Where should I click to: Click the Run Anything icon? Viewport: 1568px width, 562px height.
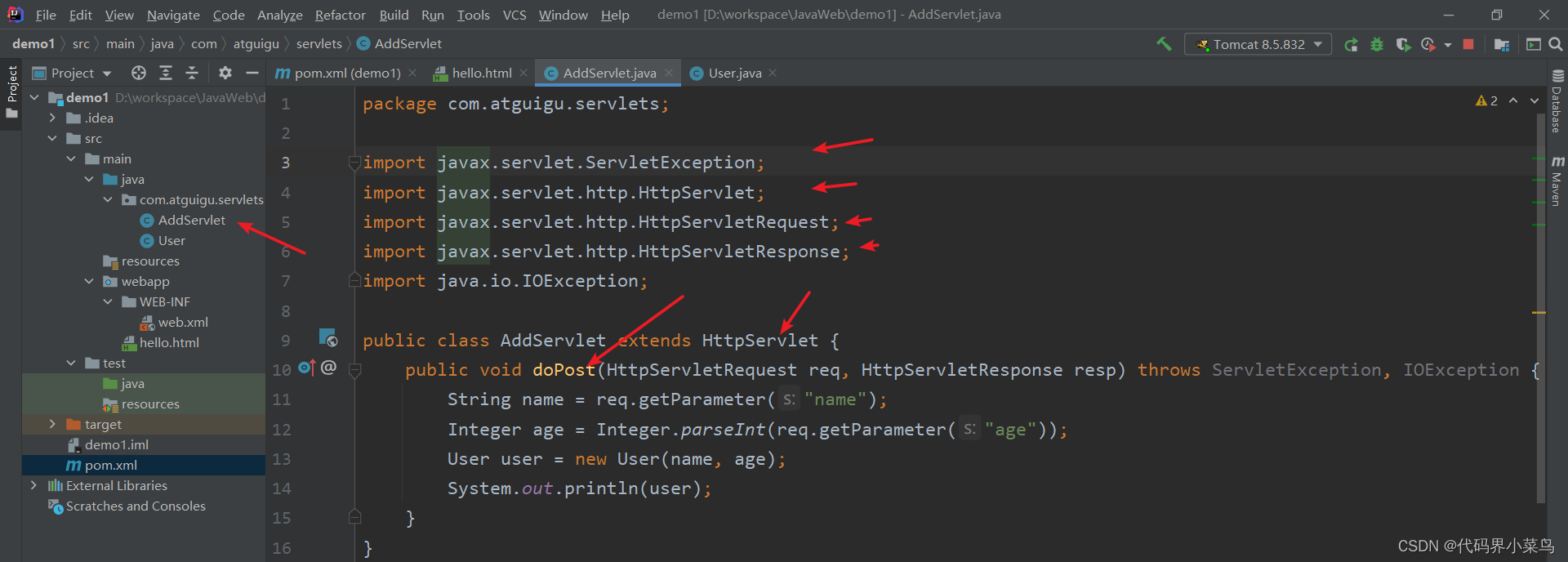[x=1534, y=44]
